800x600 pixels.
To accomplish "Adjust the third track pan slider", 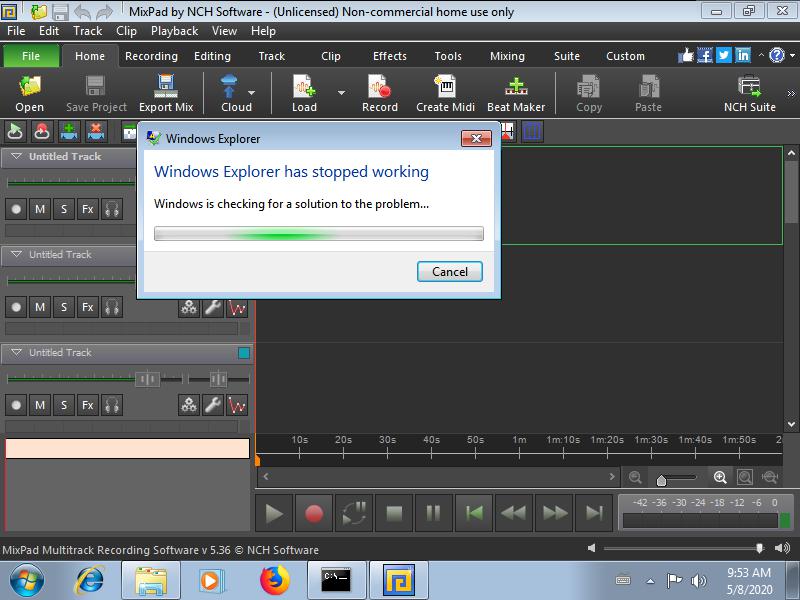I will click(219, 379).
